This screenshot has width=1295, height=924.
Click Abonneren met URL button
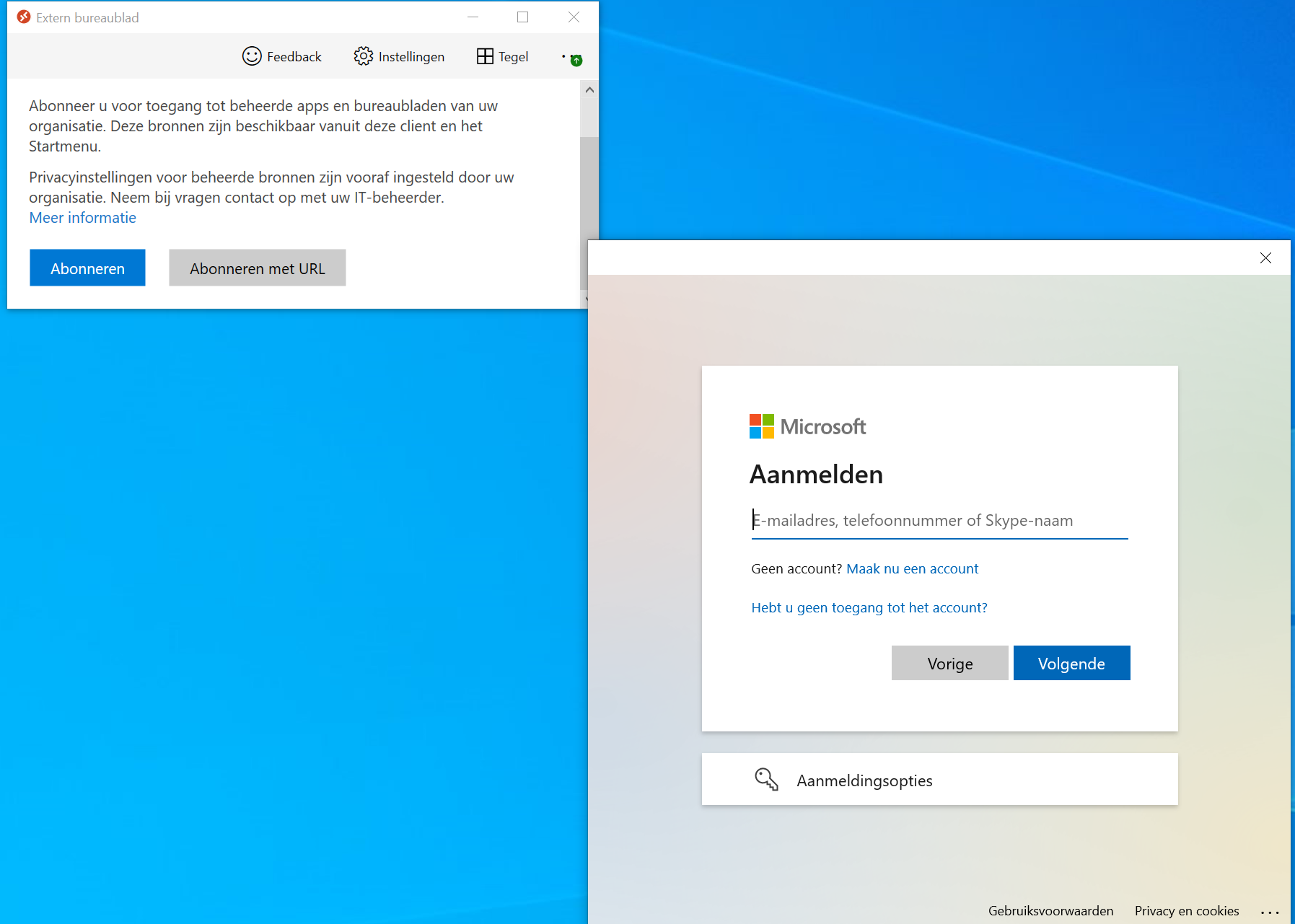click(x=258, y=268)
